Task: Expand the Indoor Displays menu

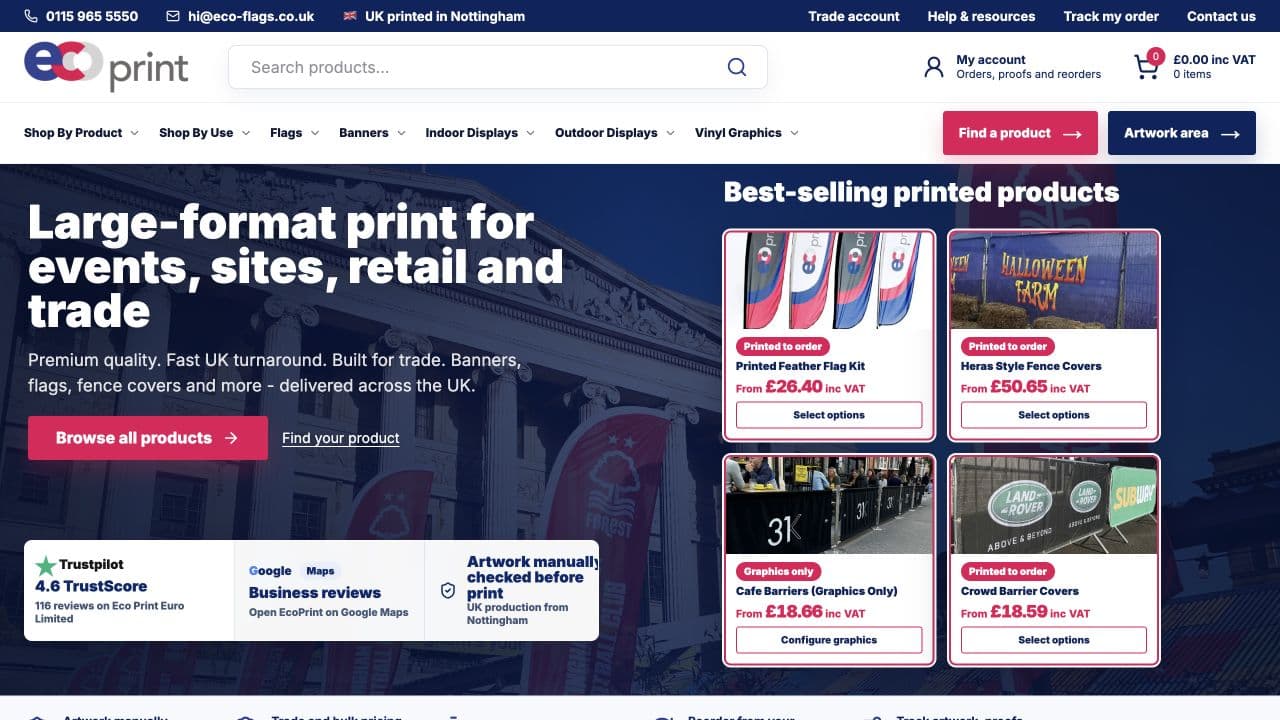Action: [480, 133]
